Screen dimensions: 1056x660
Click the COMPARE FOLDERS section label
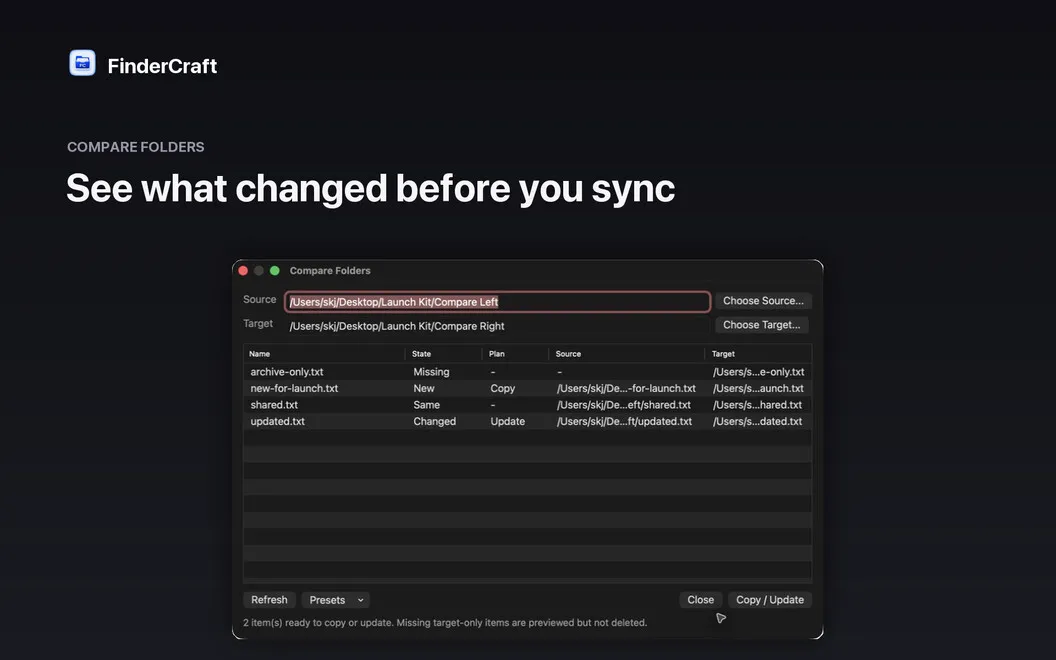point(135,147)
